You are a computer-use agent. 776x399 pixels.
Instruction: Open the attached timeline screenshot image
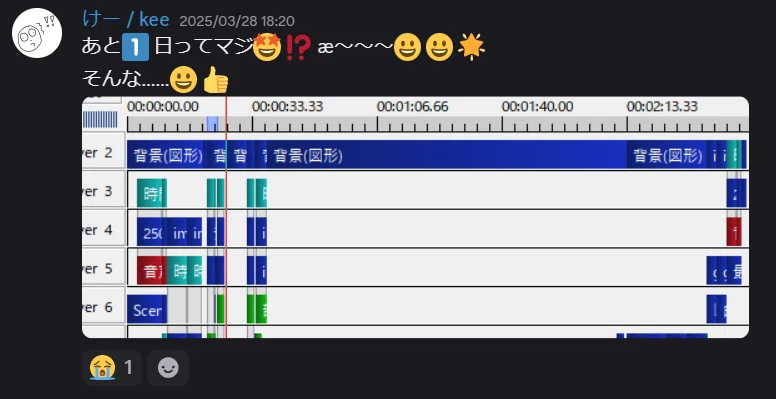[x=415, y=217]
